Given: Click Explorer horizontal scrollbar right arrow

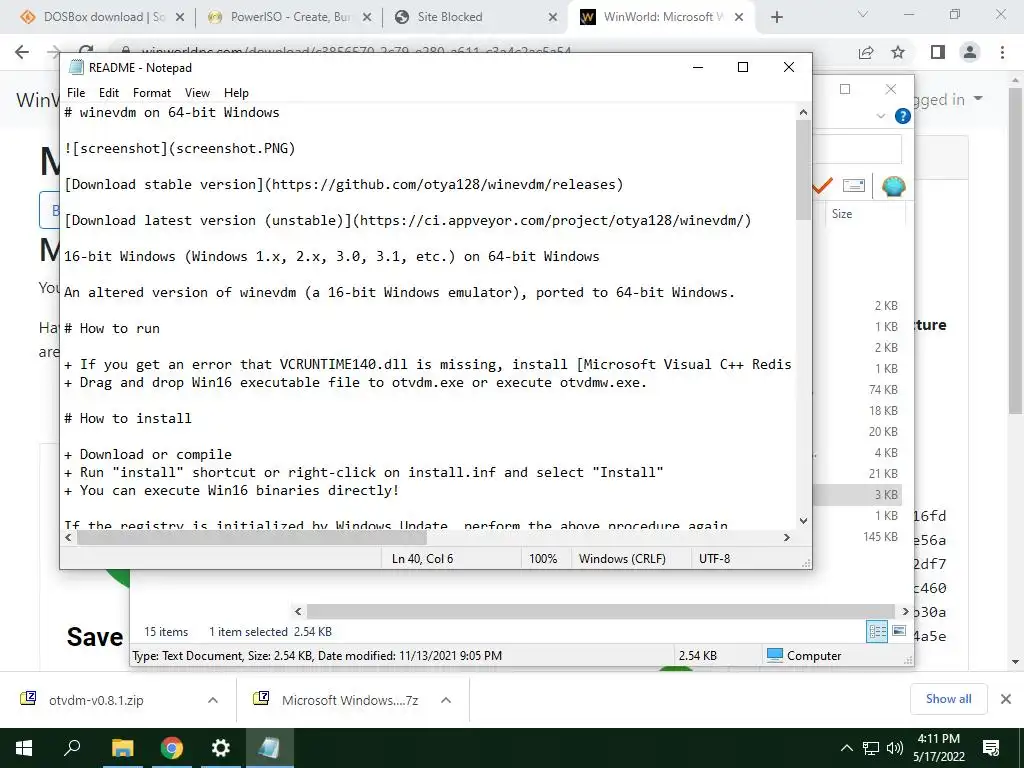Looking at the screenshot, I should click(x=905, y=611).
